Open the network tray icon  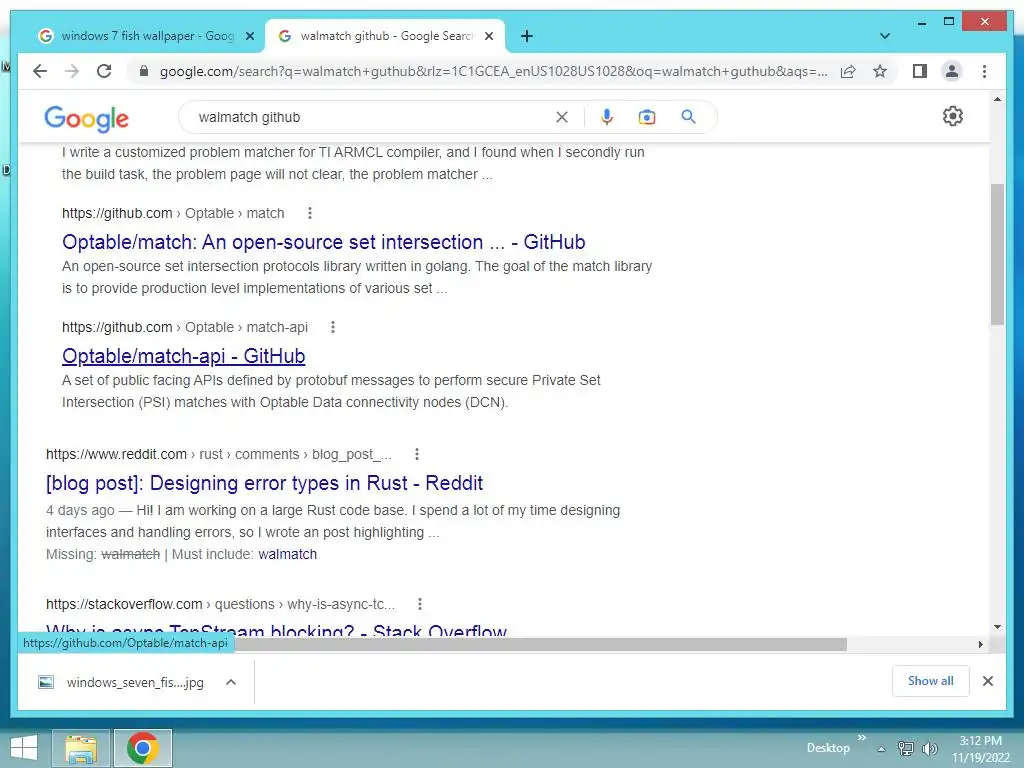coord(905,748)
